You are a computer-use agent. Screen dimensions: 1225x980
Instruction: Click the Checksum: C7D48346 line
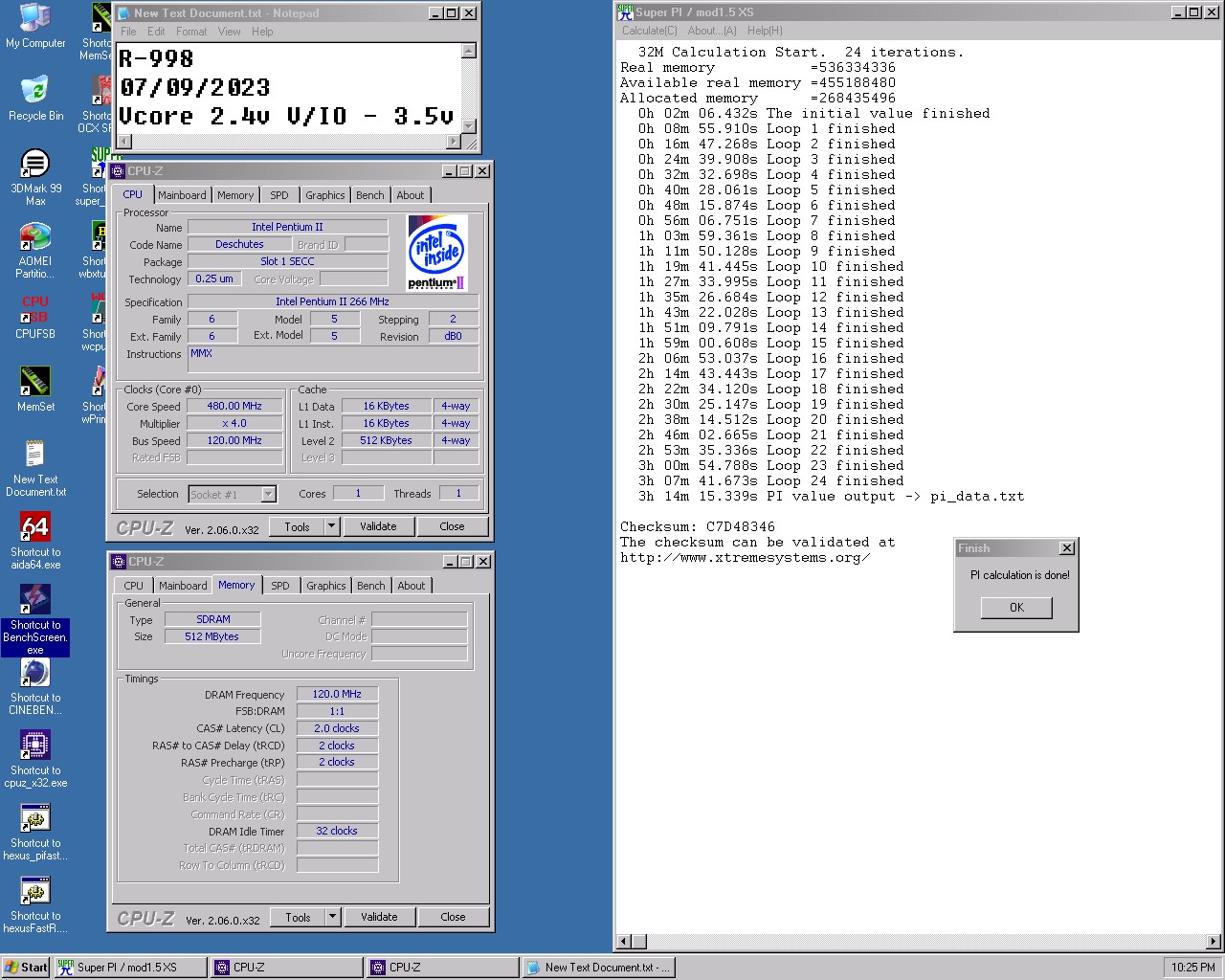[x=698, y=527]
